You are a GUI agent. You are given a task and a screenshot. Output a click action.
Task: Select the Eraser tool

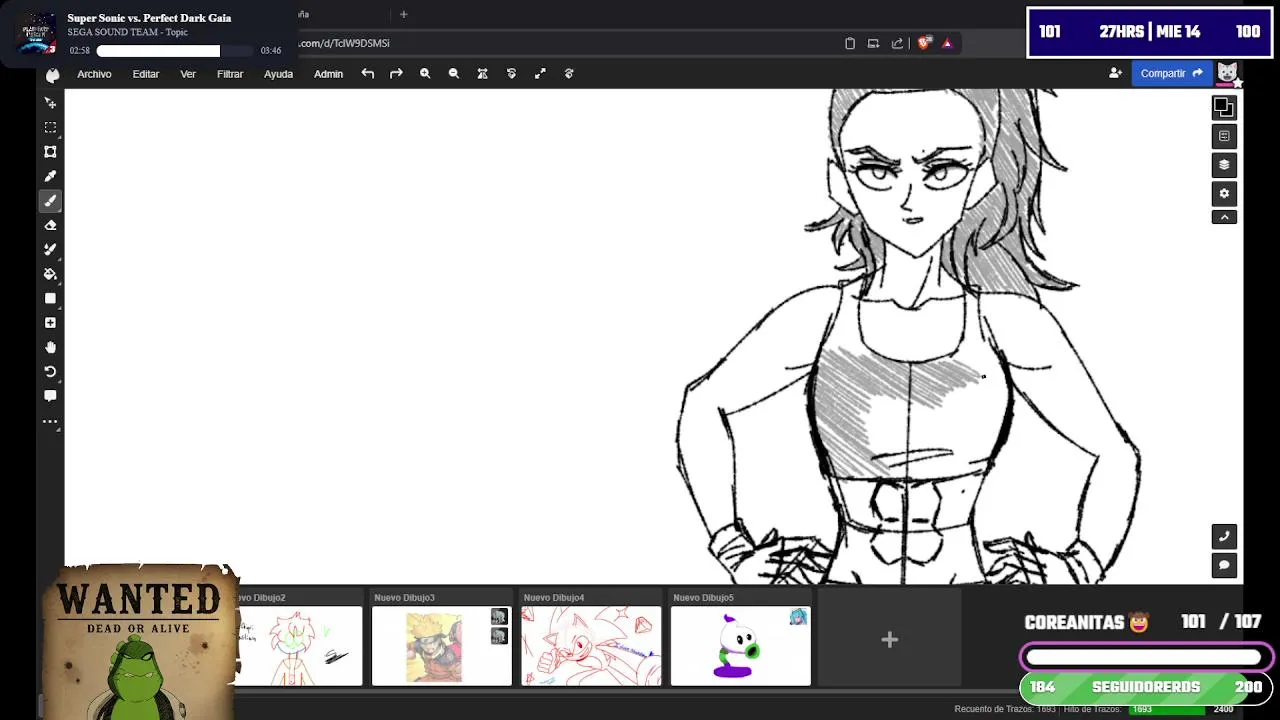tap(50, 225)
